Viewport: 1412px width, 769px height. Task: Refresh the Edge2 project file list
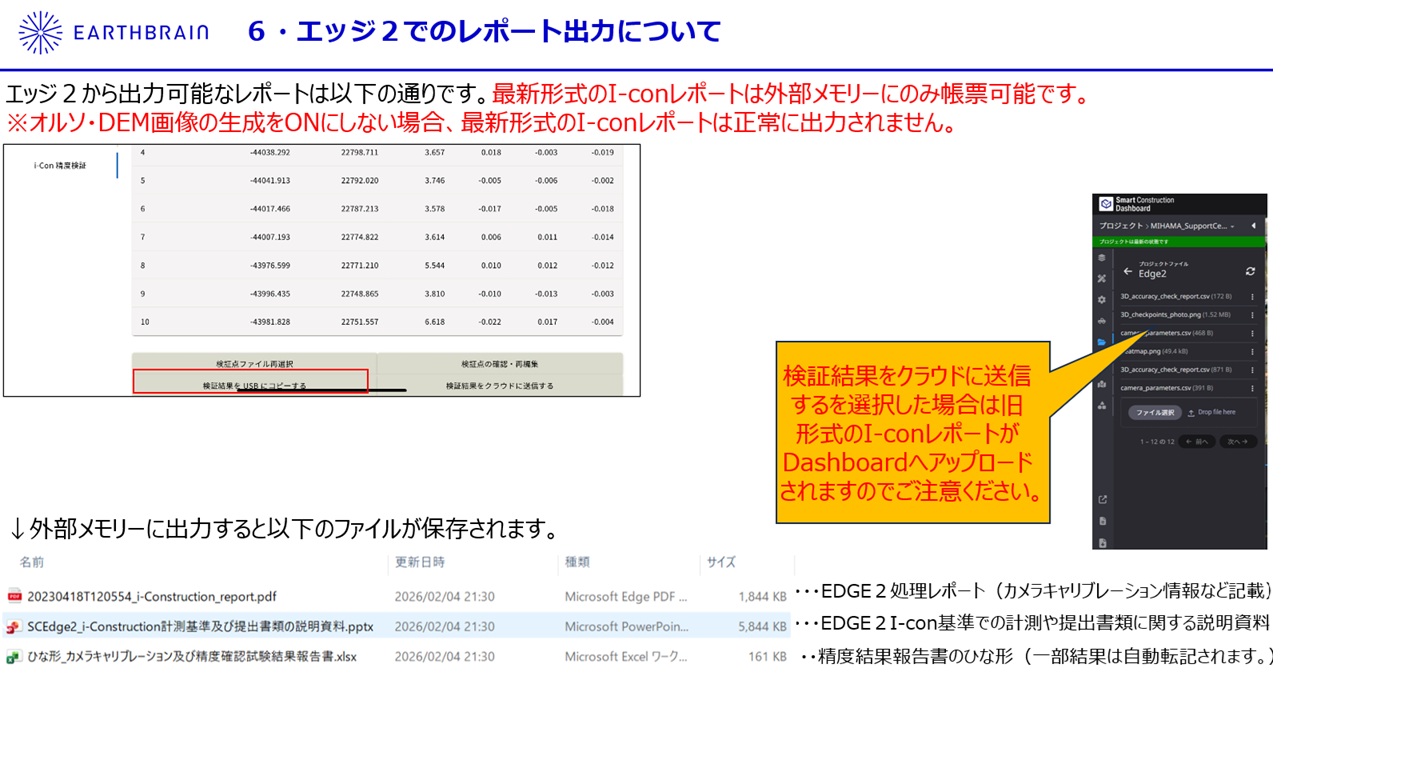pos(1250,272)
